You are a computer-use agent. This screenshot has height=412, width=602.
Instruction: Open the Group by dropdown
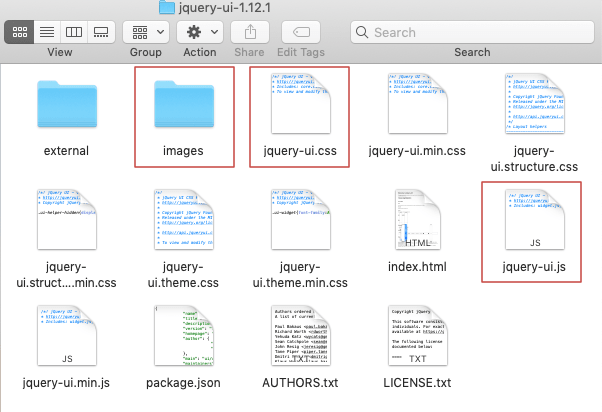146,32
